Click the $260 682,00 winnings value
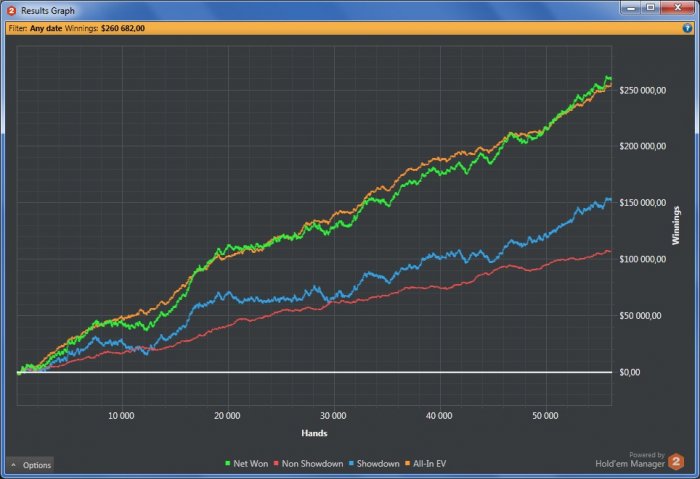The image size is (700, 479). pyautogui.click(x=123, y=28)
